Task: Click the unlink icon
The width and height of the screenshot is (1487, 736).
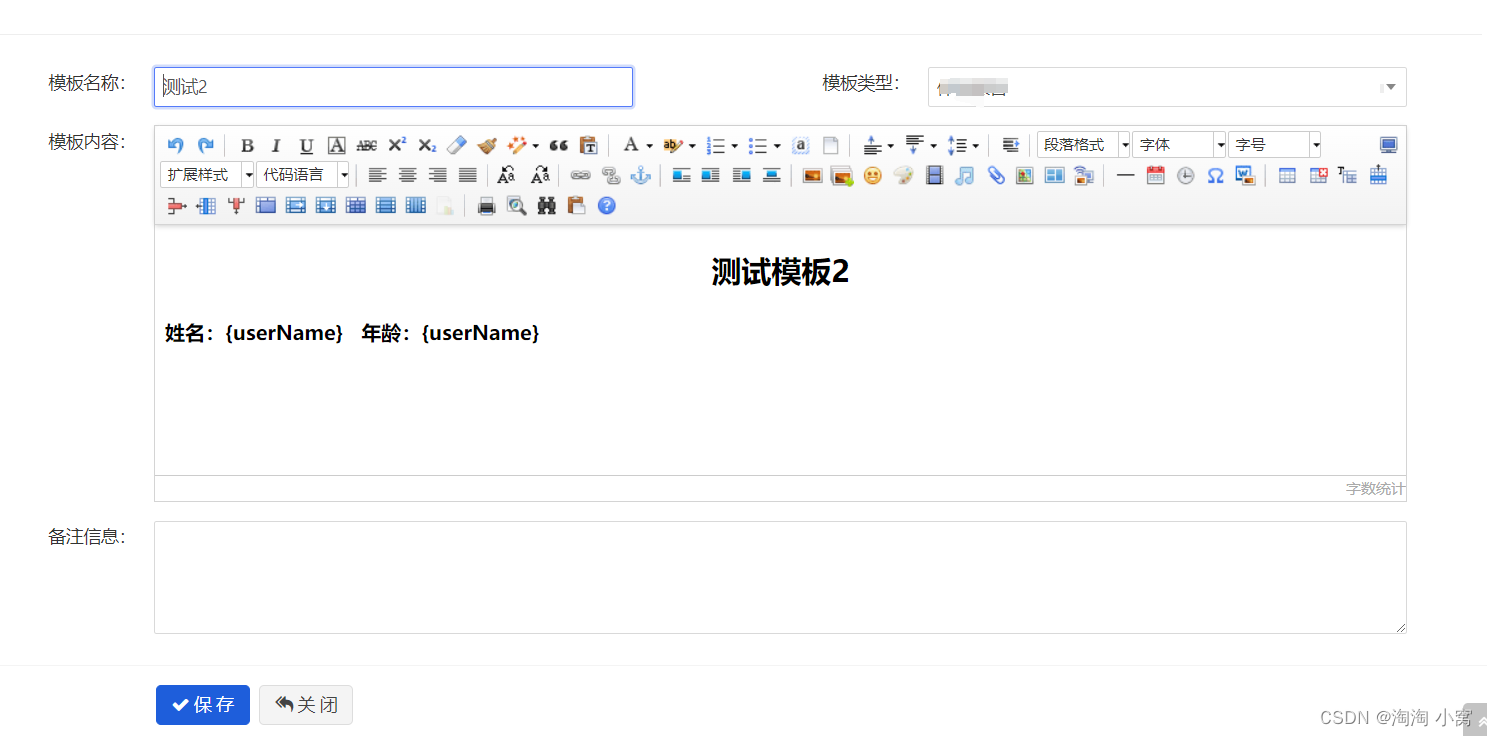Action: [610, 175]
